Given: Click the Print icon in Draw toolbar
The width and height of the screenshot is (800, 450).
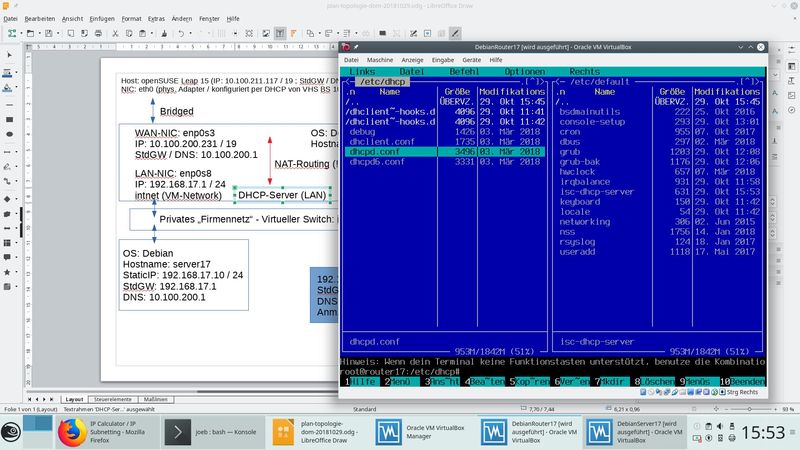Looking at the screenshot, I should (98, 33).
